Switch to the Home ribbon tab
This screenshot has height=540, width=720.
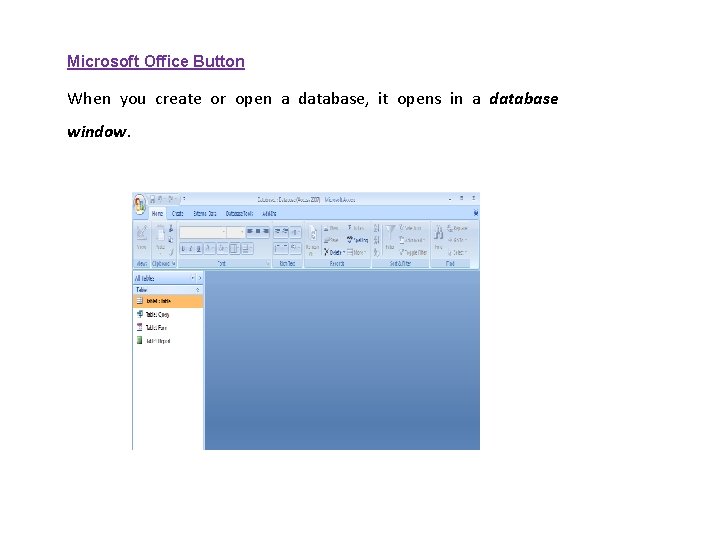pos(158,214)
